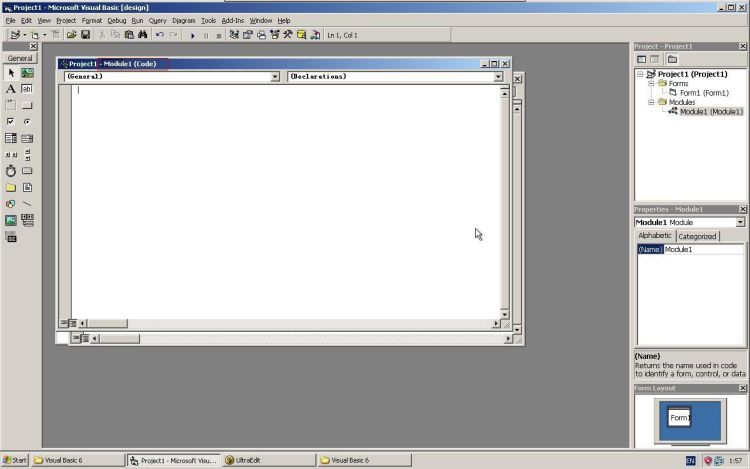Open the Object Browser toolbar icon
Viewport: 750px width, 469px height.
coord(275,35)
